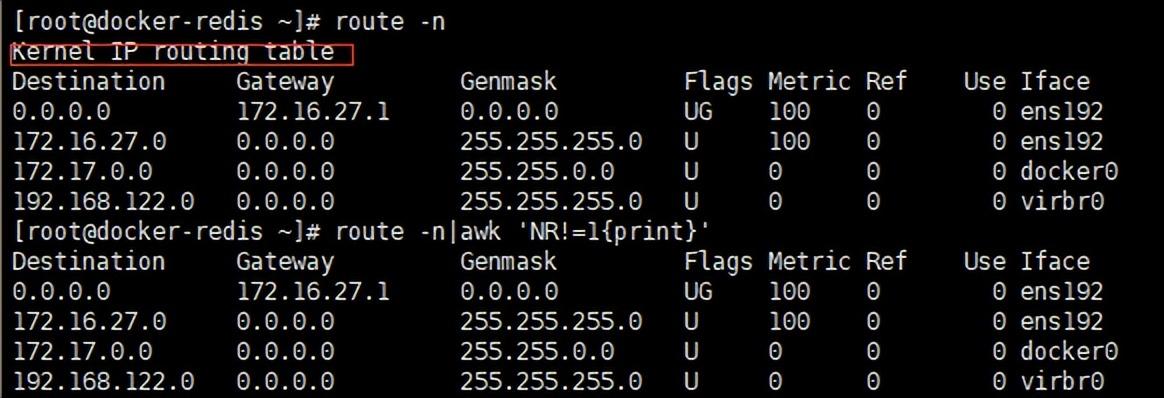Screen dimensions: 1164x398
Task: Click 'docker0' interface in second table
Action: (1068, 351)
